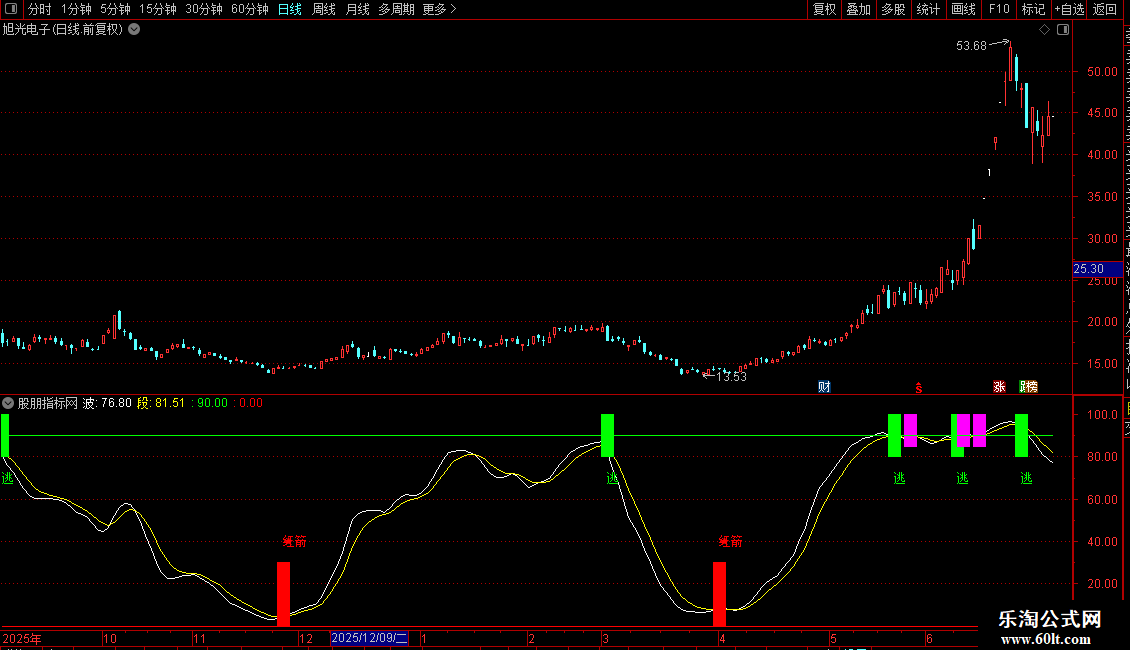Click the 100.0 indicator axis label
Viewport: 1130px width, 650px height.
1103,414
